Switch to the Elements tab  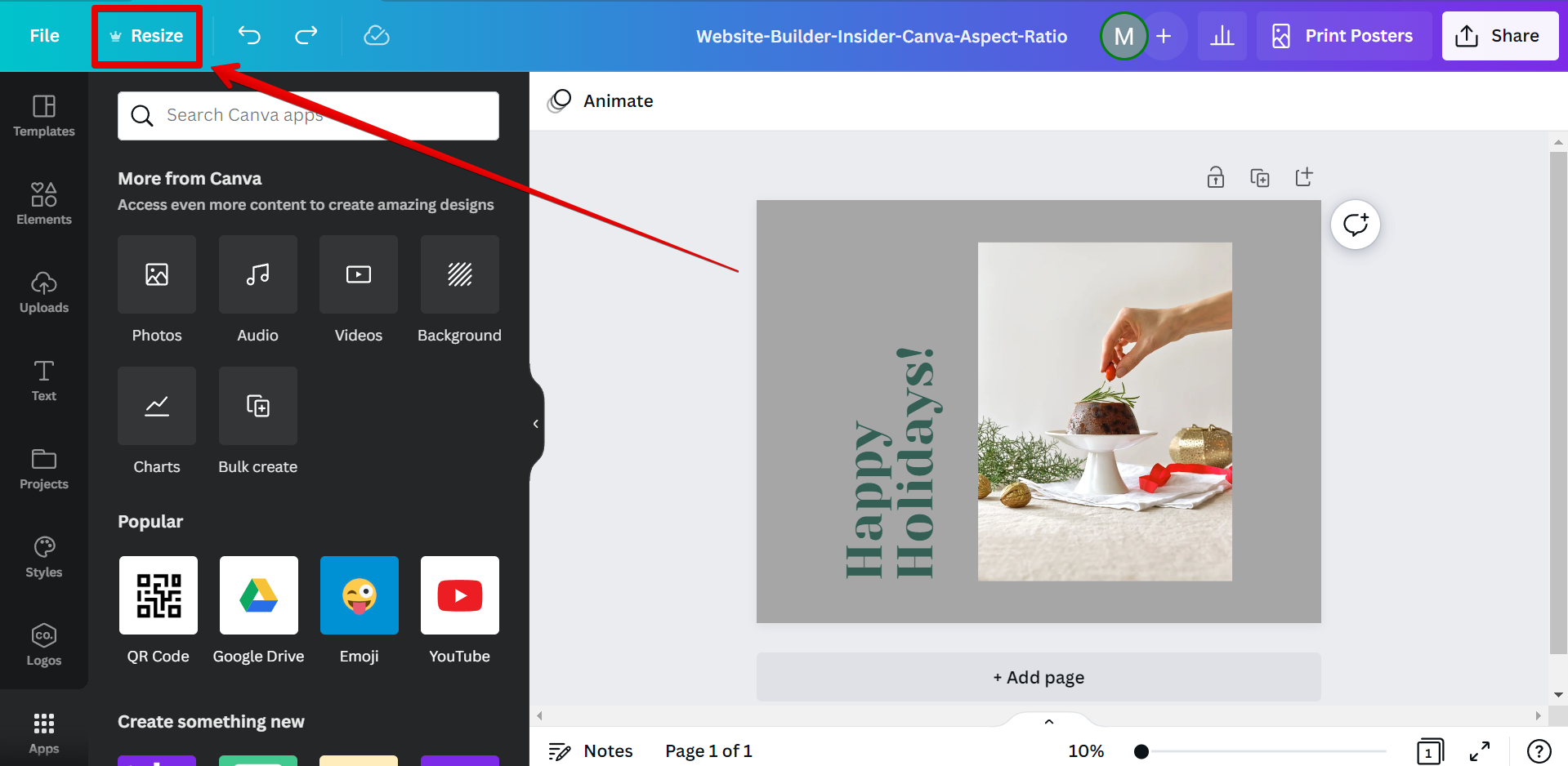pos(44,203)
